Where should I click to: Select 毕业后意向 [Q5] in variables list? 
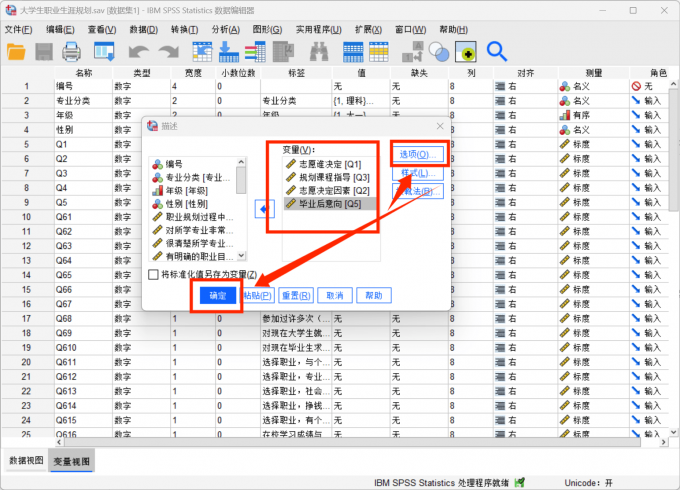pyautogui.click(x=330, y=203)
